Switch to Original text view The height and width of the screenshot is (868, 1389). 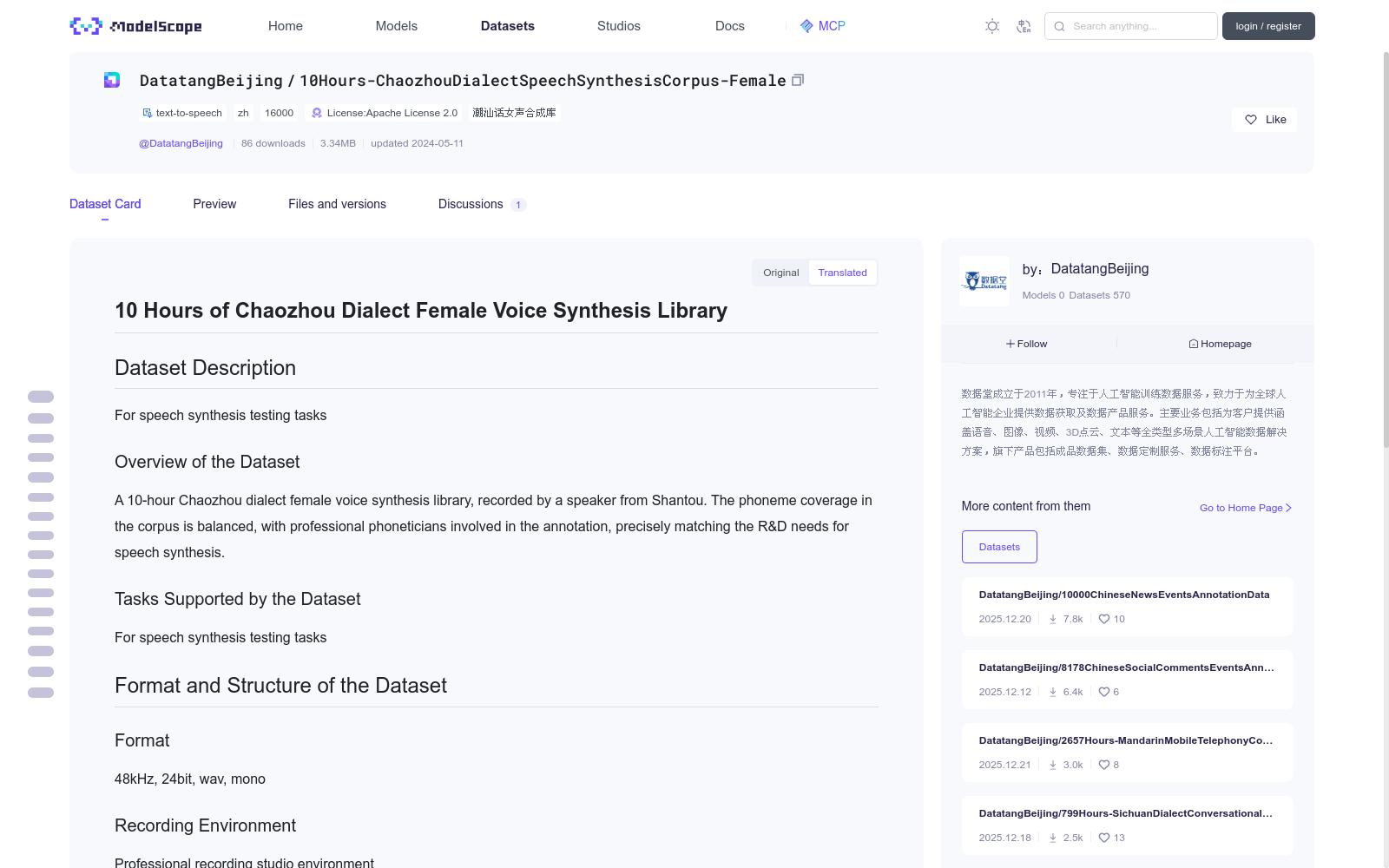pos(781,273)
